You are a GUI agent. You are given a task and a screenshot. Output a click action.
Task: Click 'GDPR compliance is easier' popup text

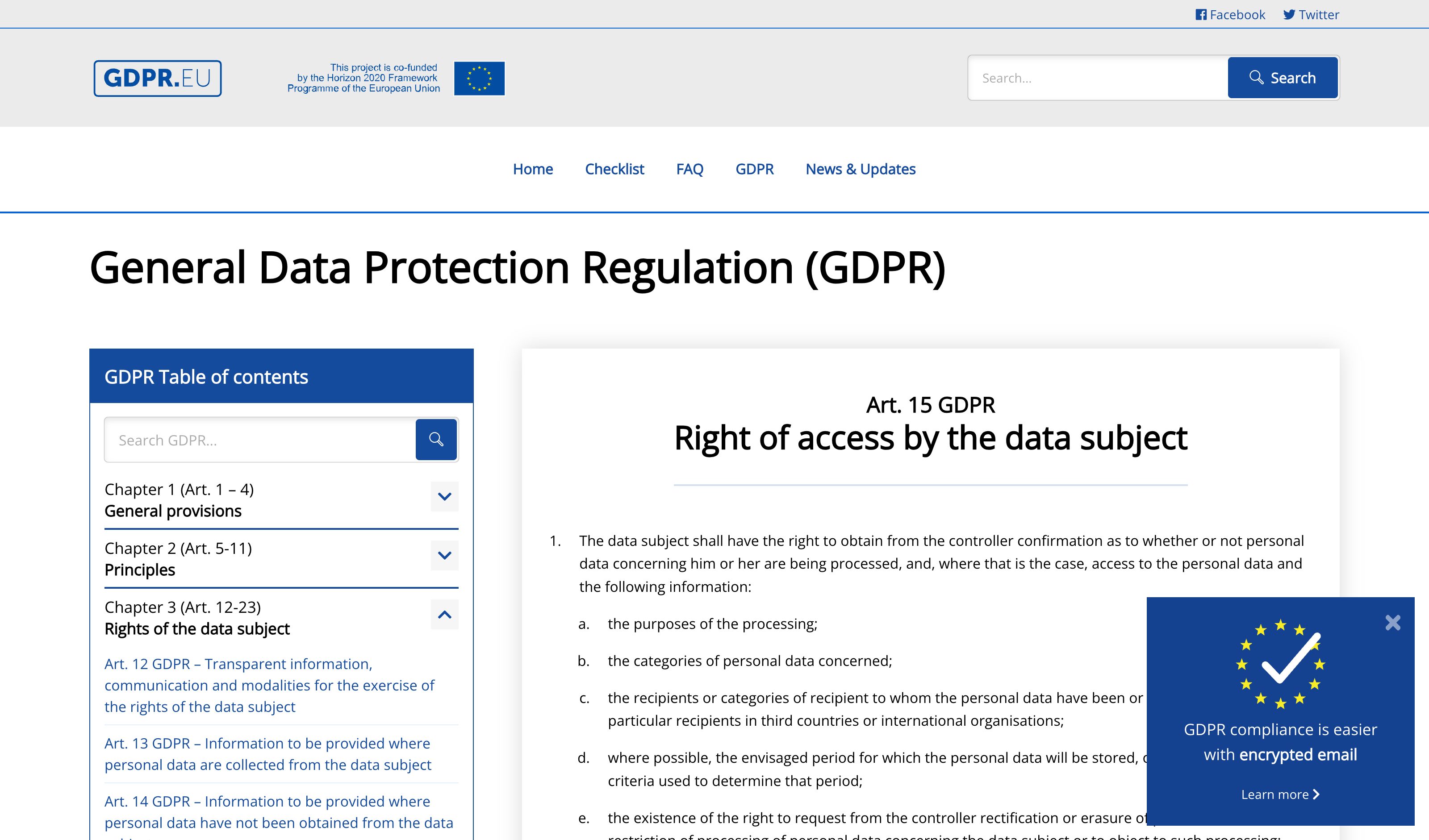[x=1280, y=729]
